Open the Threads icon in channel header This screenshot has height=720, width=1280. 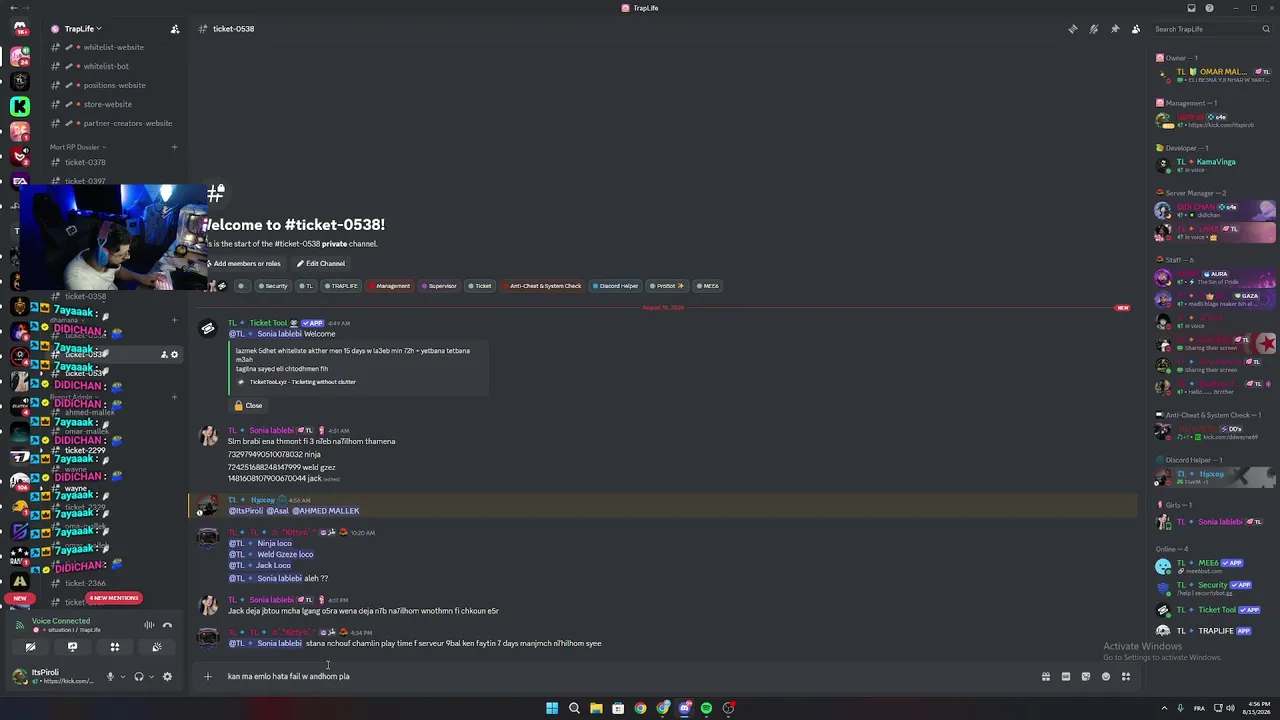(x=1073, y=29)
